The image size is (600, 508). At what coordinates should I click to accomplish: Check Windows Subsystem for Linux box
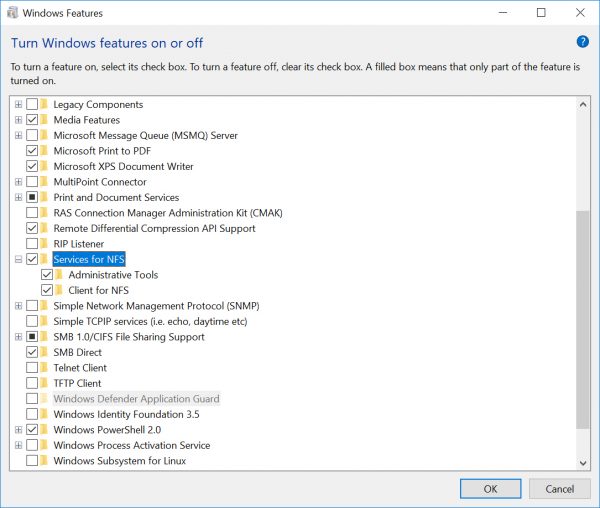click(x=32, y=461)
